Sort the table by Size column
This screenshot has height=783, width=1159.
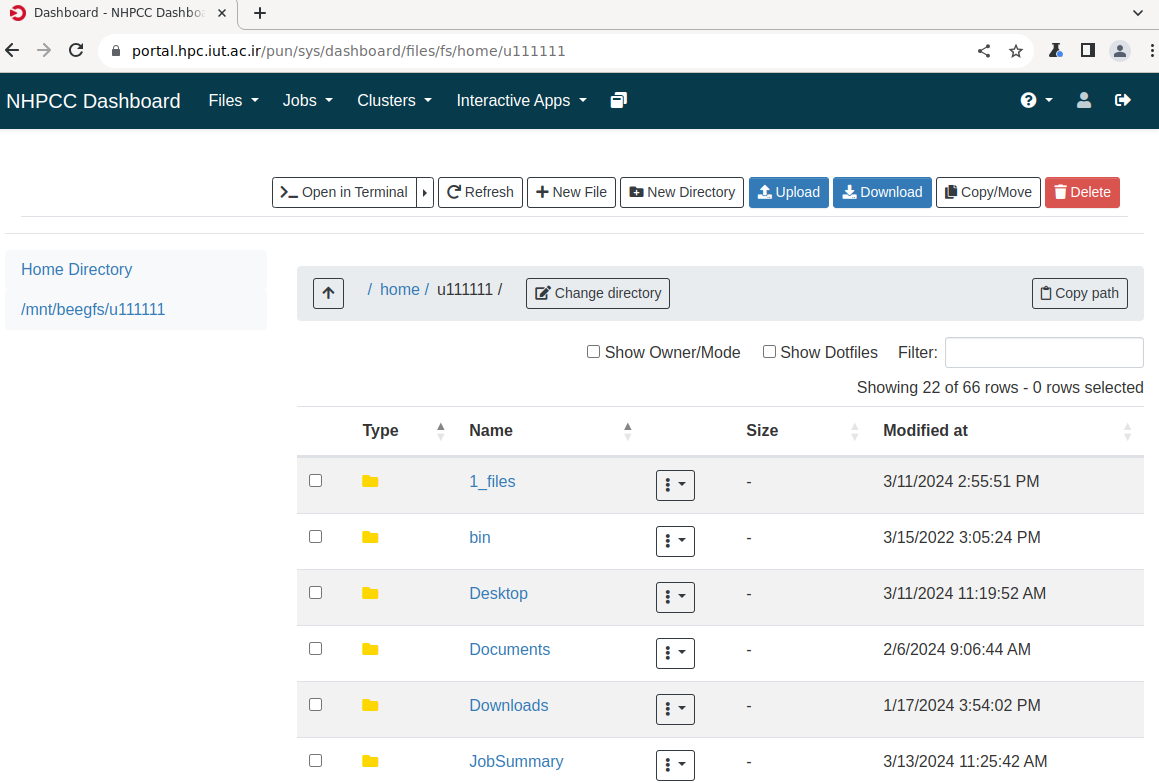click(803, 431)
